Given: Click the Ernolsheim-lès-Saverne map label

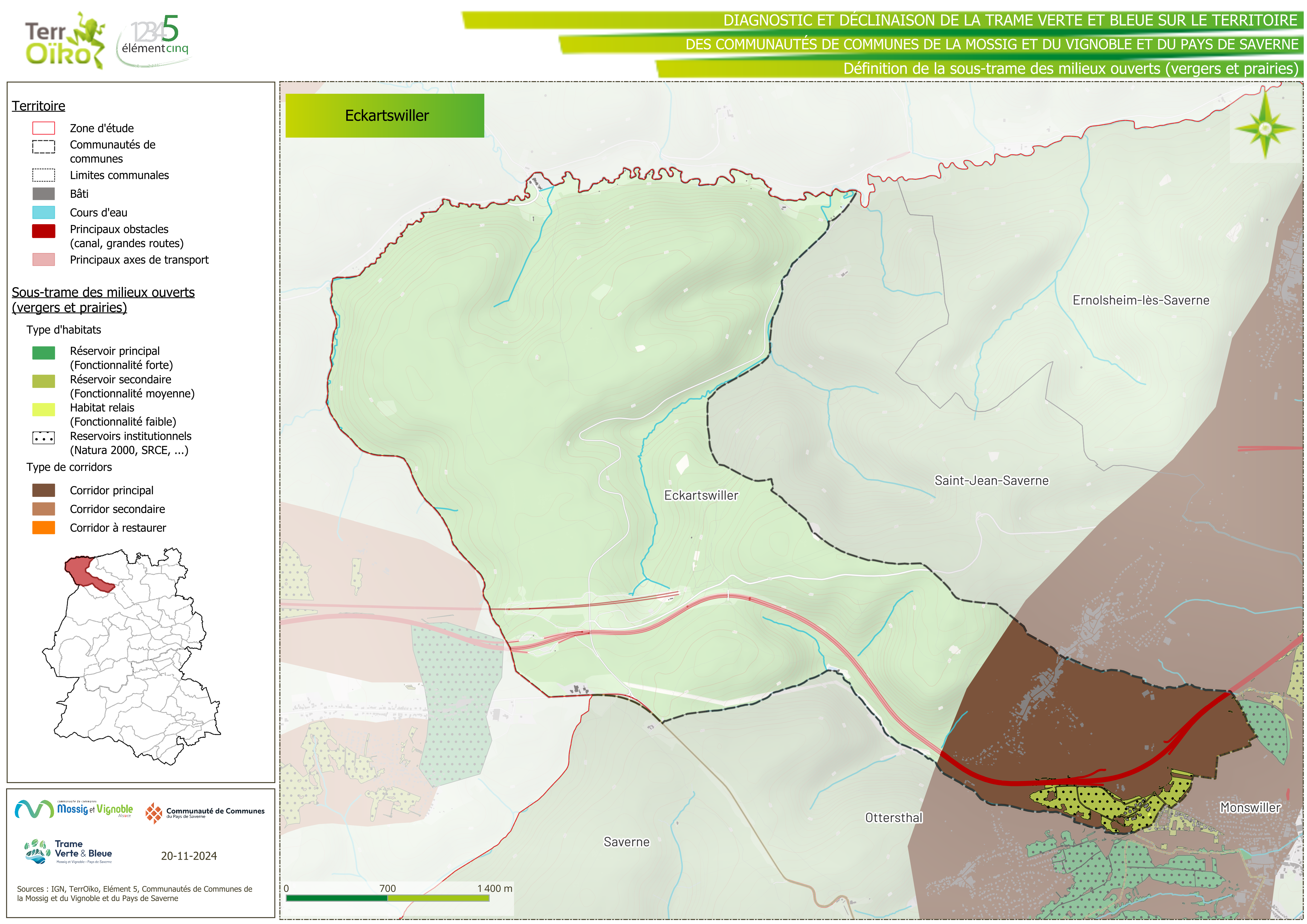Looking at the screenshot, I should [x=1140, y=300].
